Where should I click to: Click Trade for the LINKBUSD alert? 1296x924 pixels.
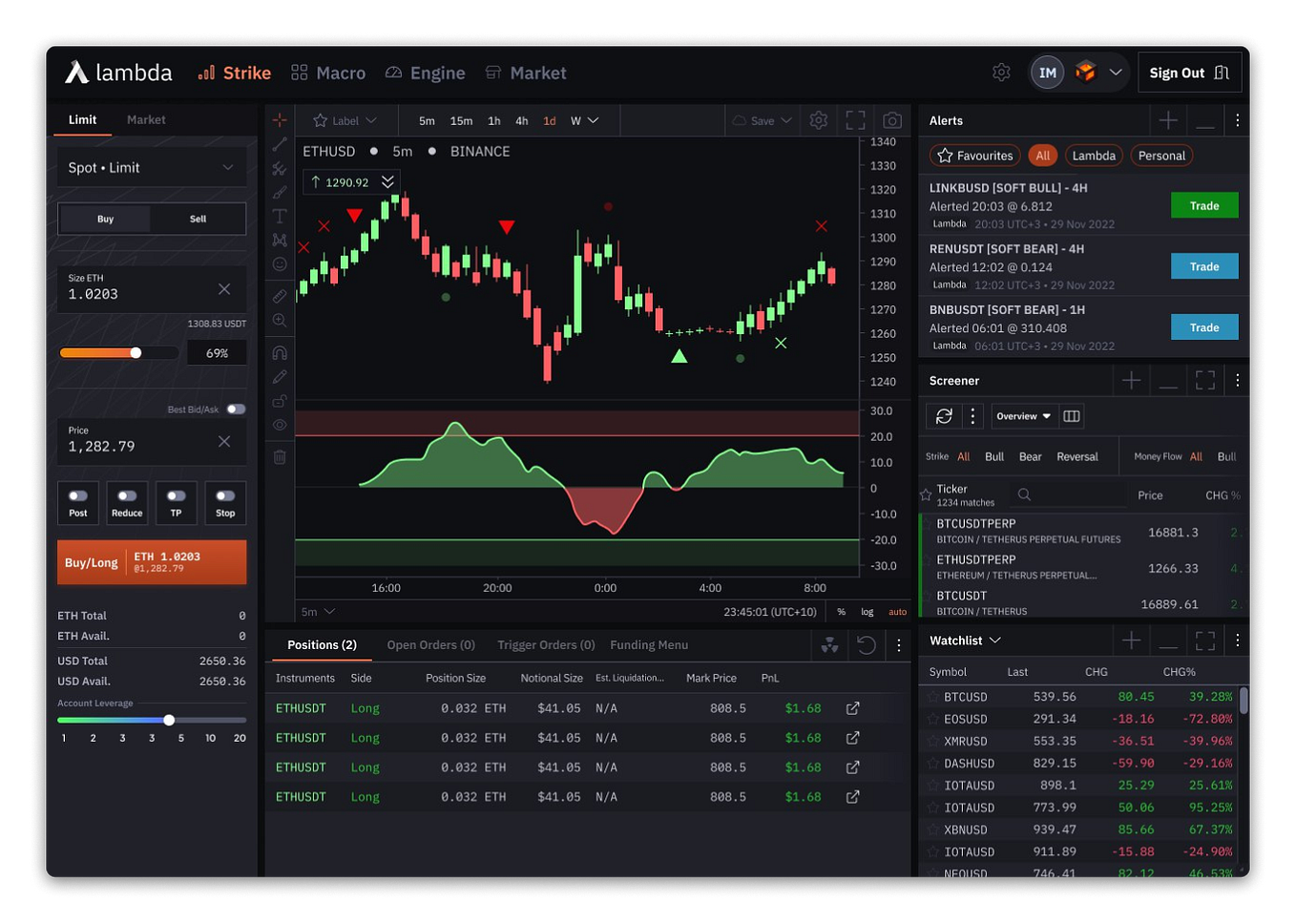coord(1204,204)
